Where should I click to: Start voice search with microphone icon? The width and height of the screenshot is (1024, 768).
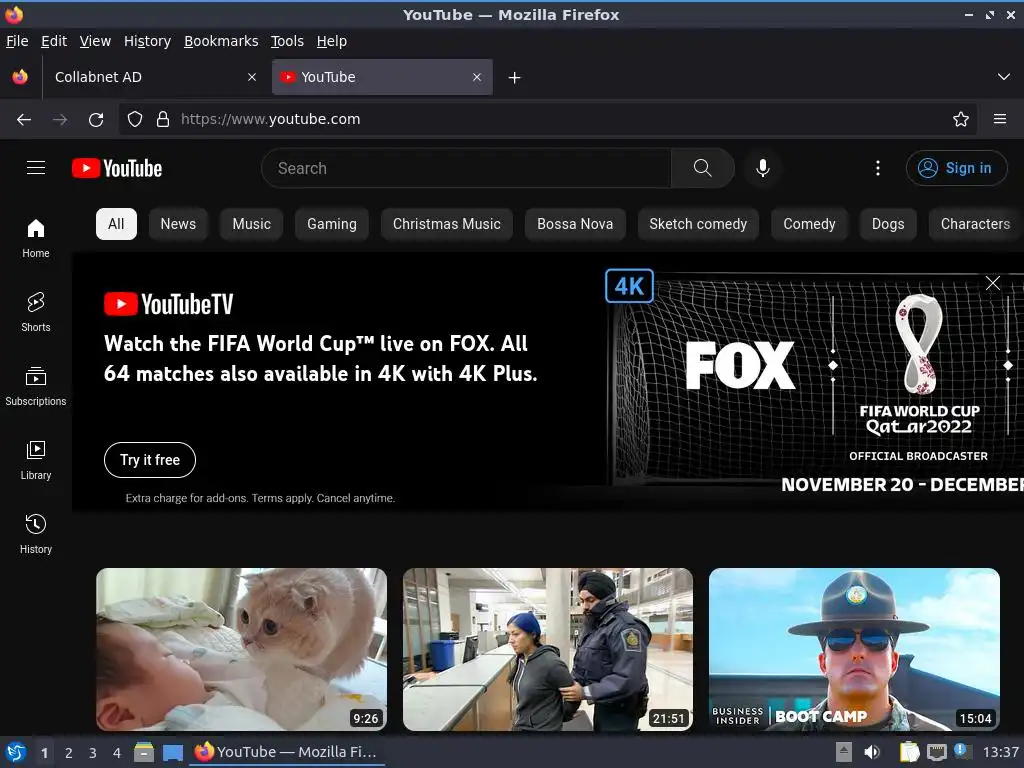[x=762, y=168]
